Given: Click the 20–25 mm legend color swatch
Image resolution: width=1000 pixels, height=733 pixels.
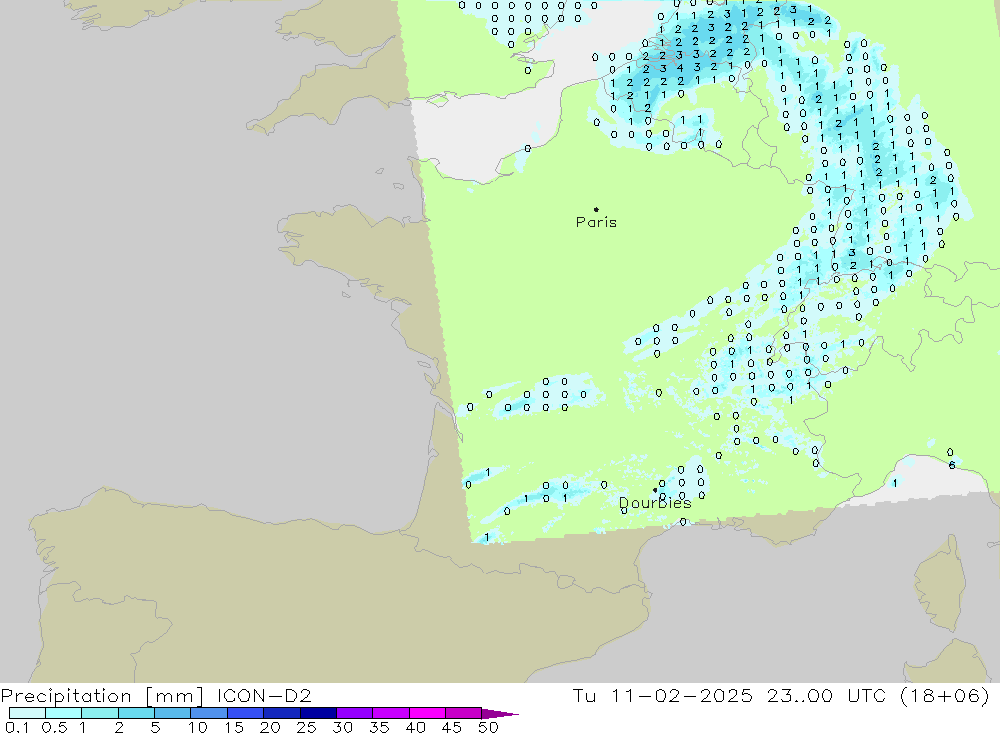Looking at the screenshot, I should pyautogui.click(x=282, y=713).
